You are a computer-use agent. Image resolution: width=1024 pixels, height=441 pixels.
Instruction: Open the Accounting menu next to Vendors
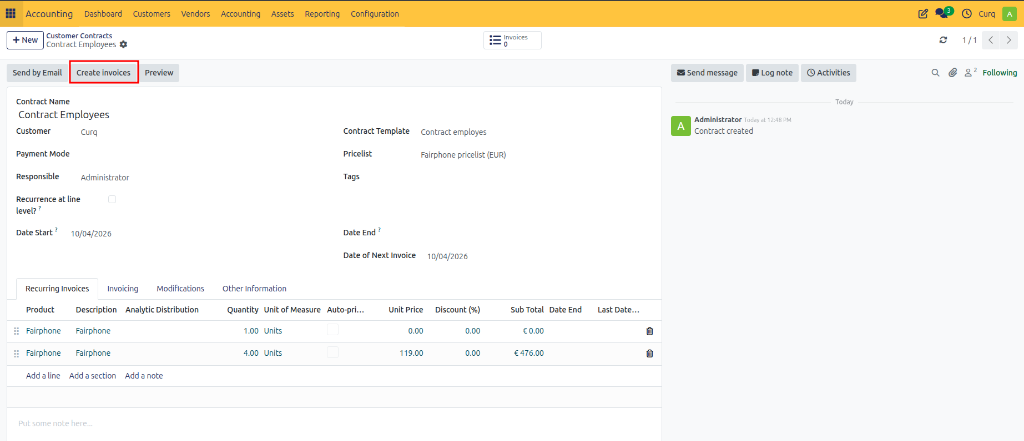click(x=240, y=14)
